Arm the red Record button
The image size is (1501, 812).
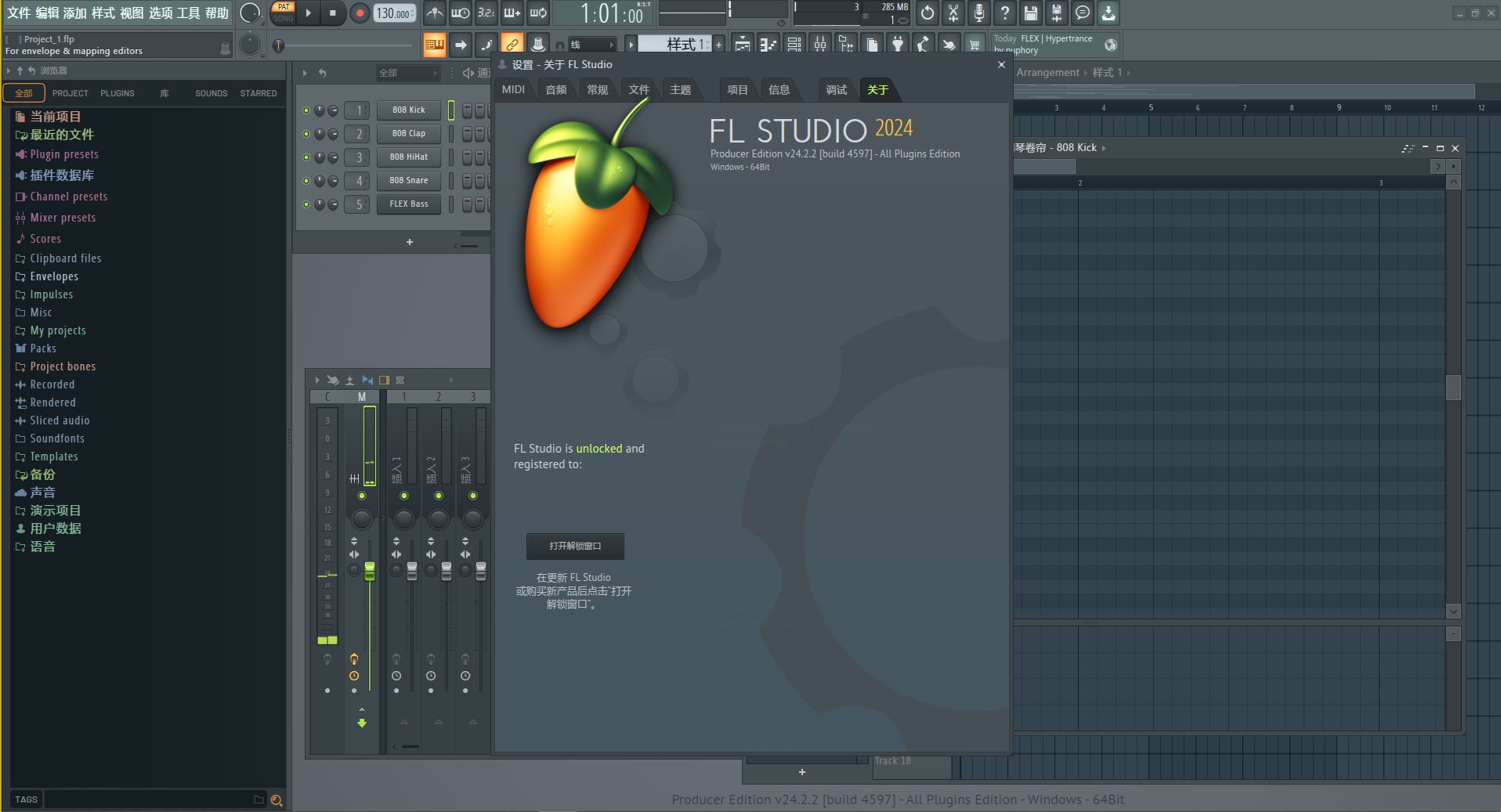tap(360, 13)
